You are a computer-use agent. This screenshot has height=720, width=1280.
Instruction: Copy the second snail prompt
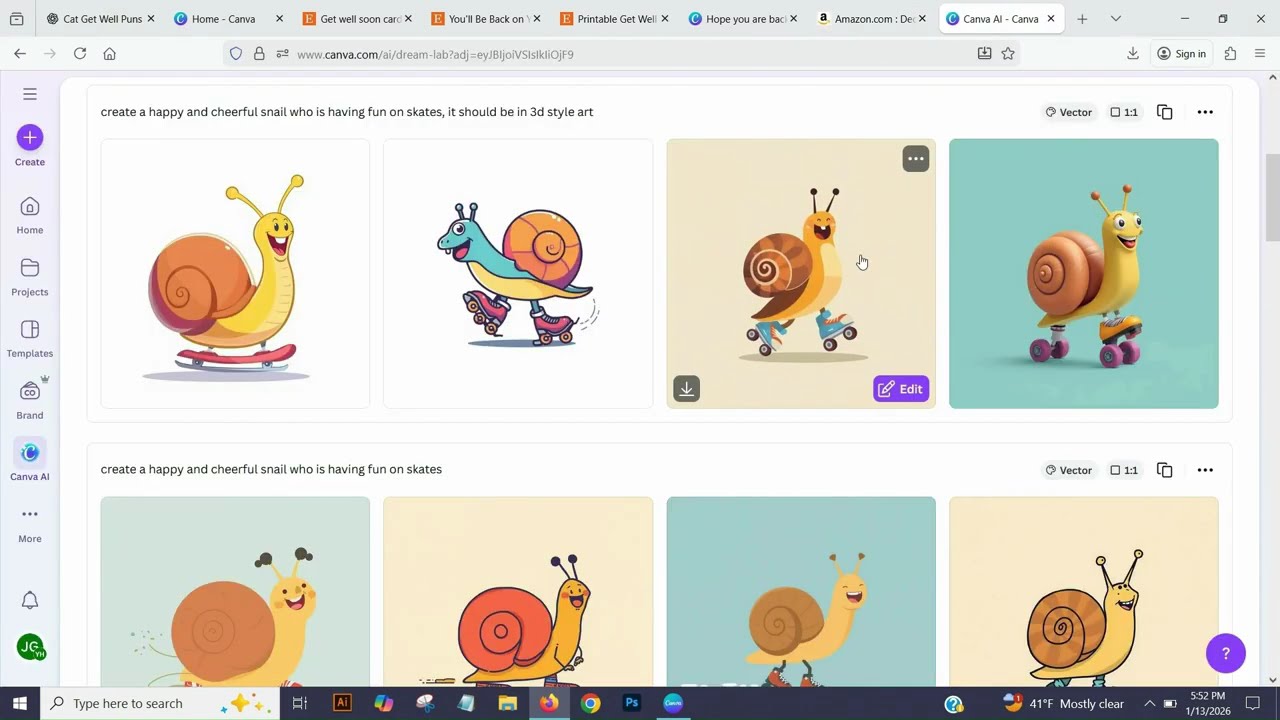click(1164, 470)
